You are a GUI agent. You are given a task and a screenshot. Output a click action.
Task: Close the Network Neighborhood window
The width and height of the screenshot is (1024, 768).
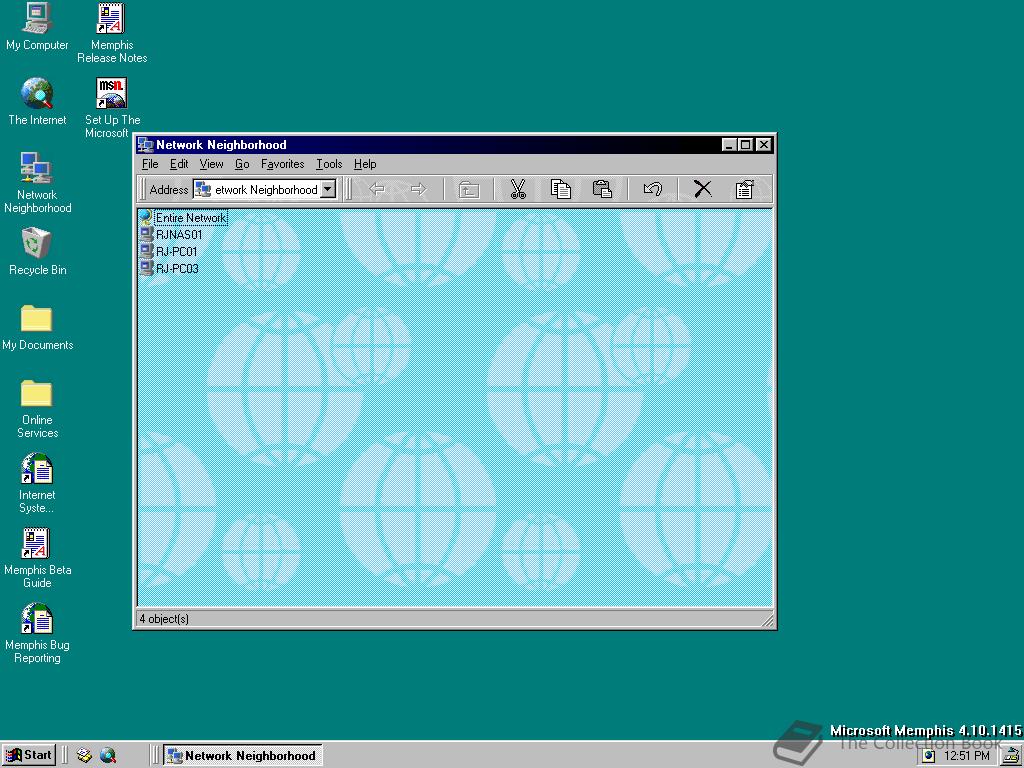(764, 145)
